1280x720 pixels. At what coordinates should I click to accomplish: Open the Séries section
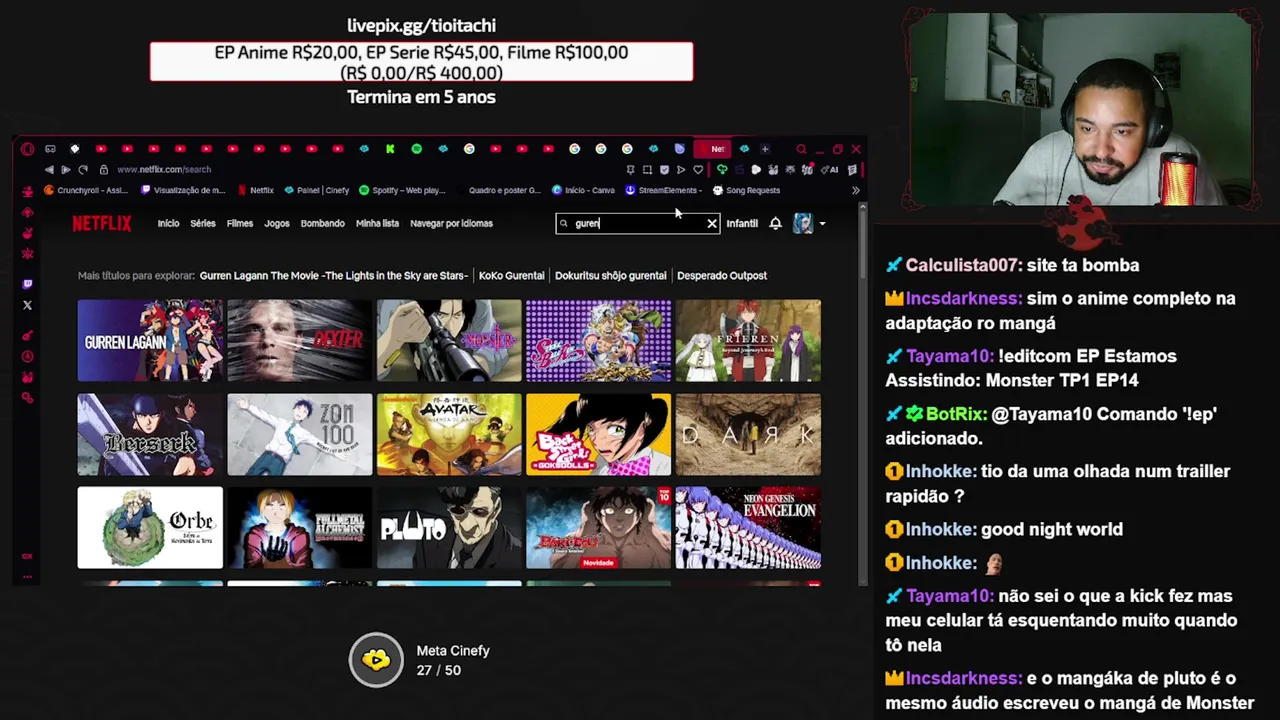coord(203,223)
